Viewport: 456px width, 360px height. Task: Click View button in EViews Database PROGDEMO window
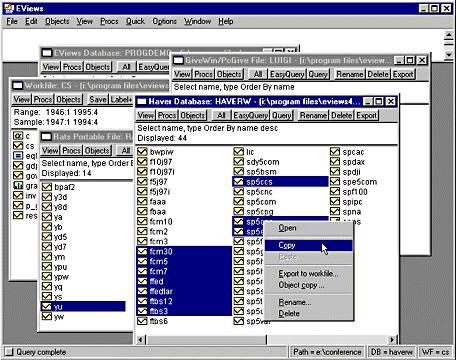[51, 67]
